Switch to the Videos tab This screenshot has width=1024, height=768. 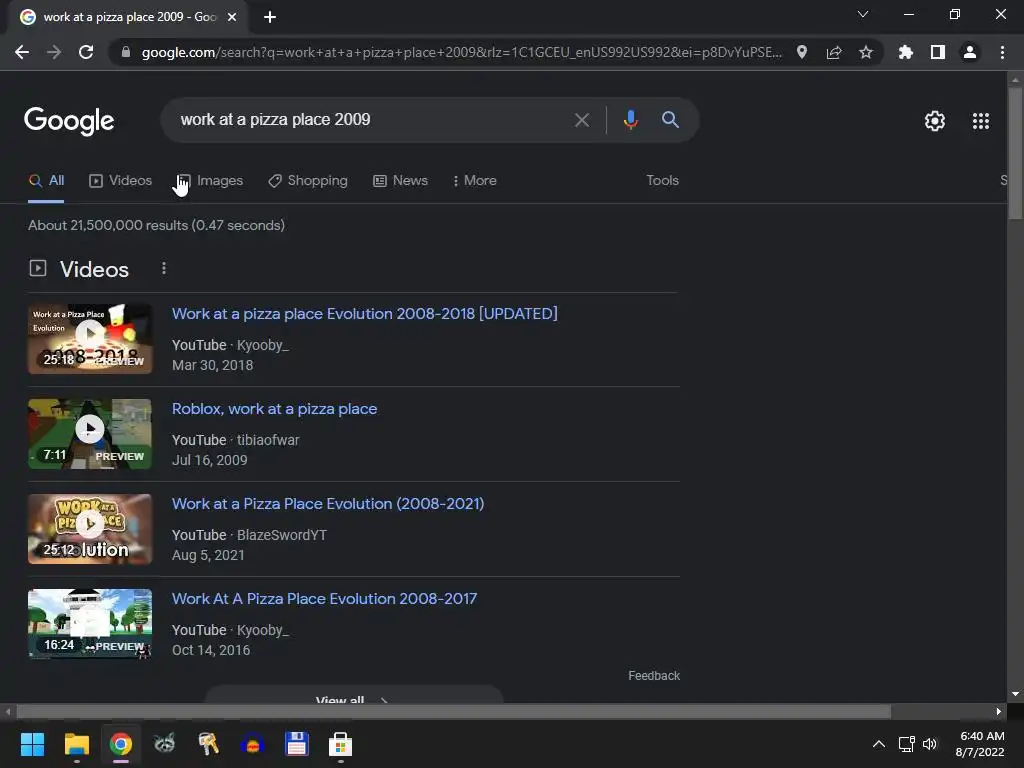120,181
